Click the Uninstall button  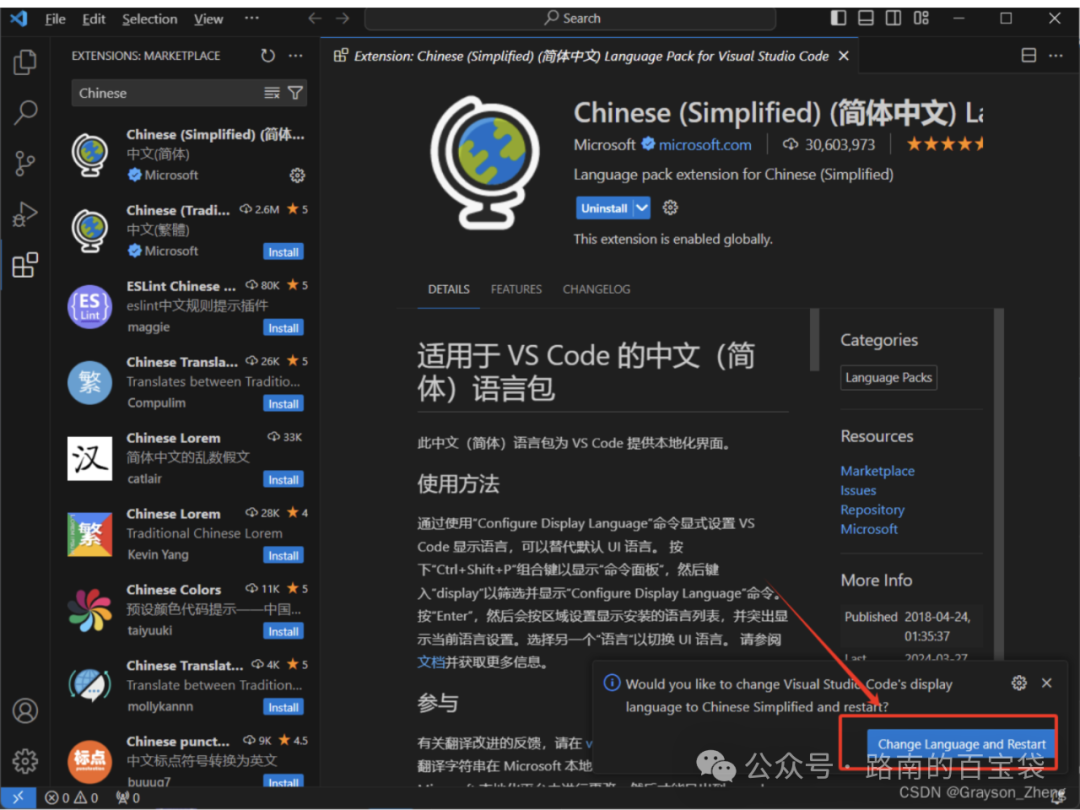[604, 207]
